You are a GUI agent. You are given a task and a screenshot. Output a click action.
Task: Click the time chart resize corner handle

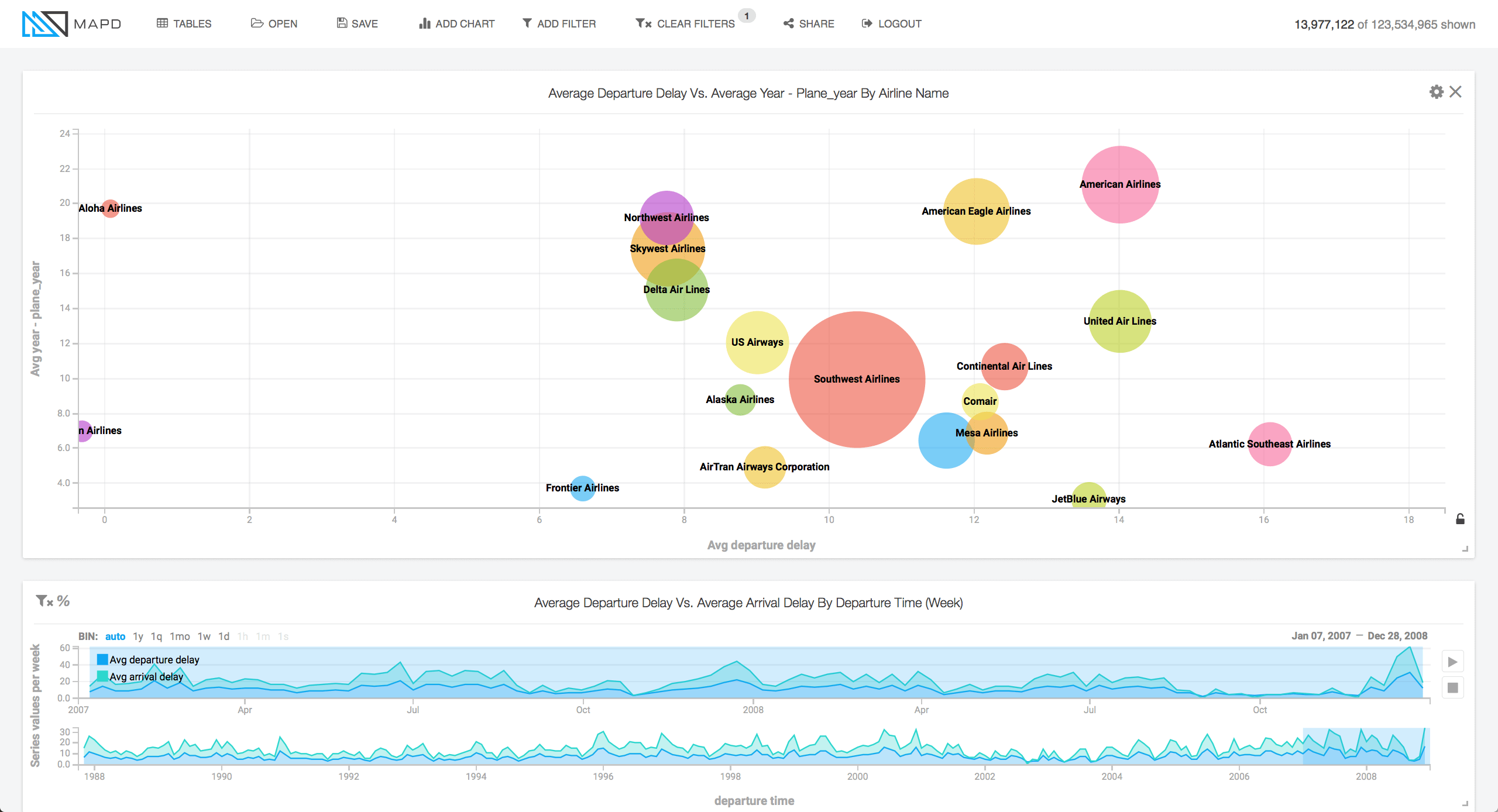[x=1465, y=804]
